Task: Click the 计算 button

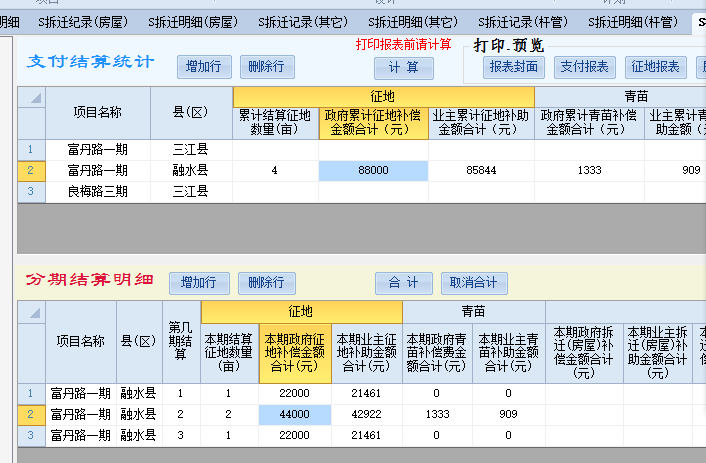Action: pos(404,67)
